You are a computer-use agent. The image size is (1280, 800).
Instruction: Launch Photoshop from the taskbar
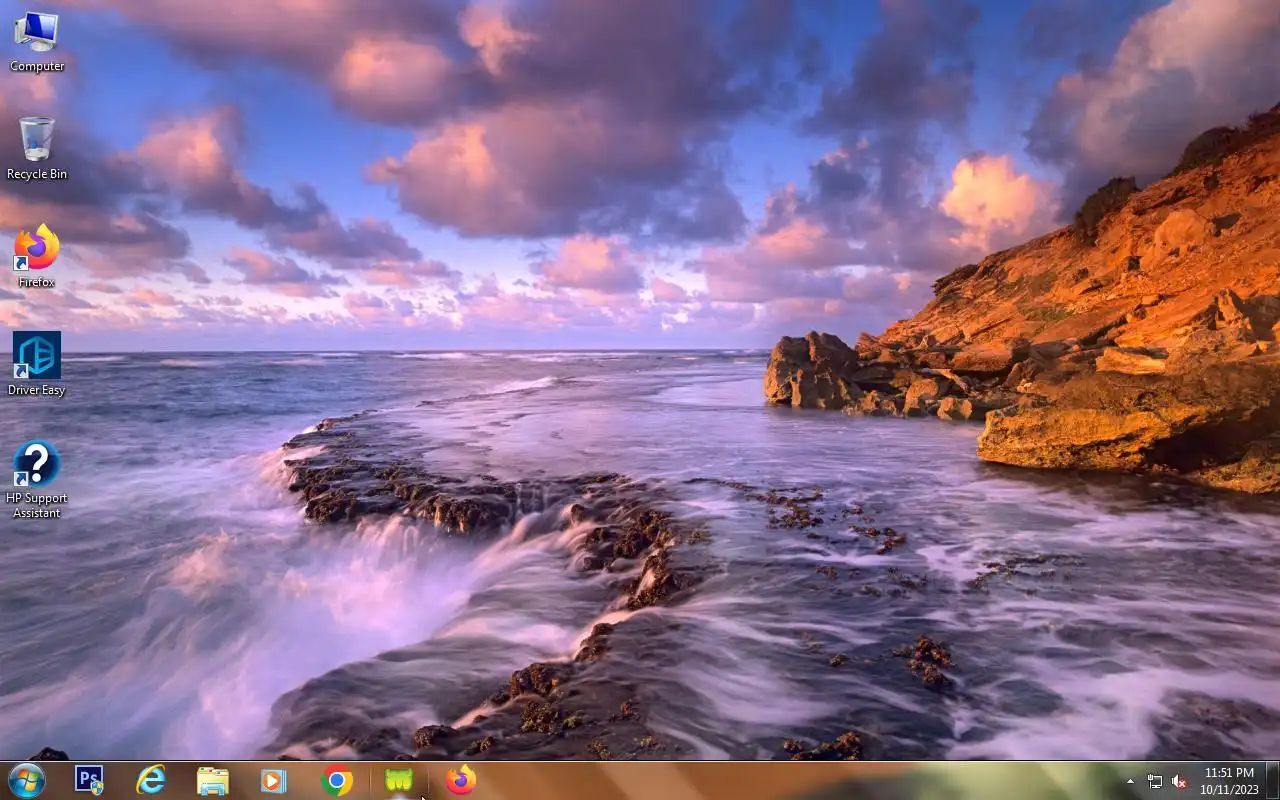point(89,780)
